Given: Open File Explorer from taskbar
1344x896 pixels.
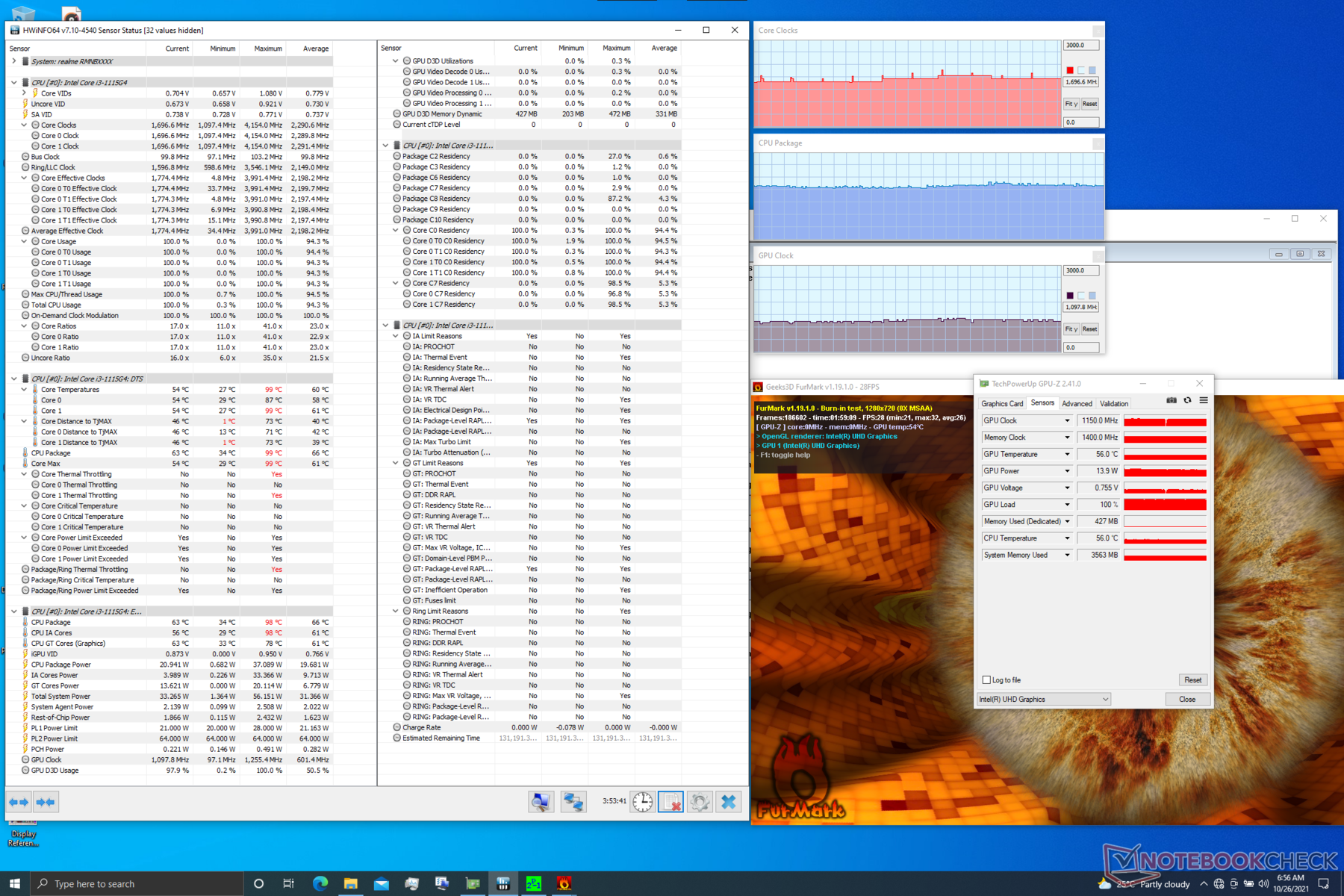Looking at the screenshot, I should [350, 883].
